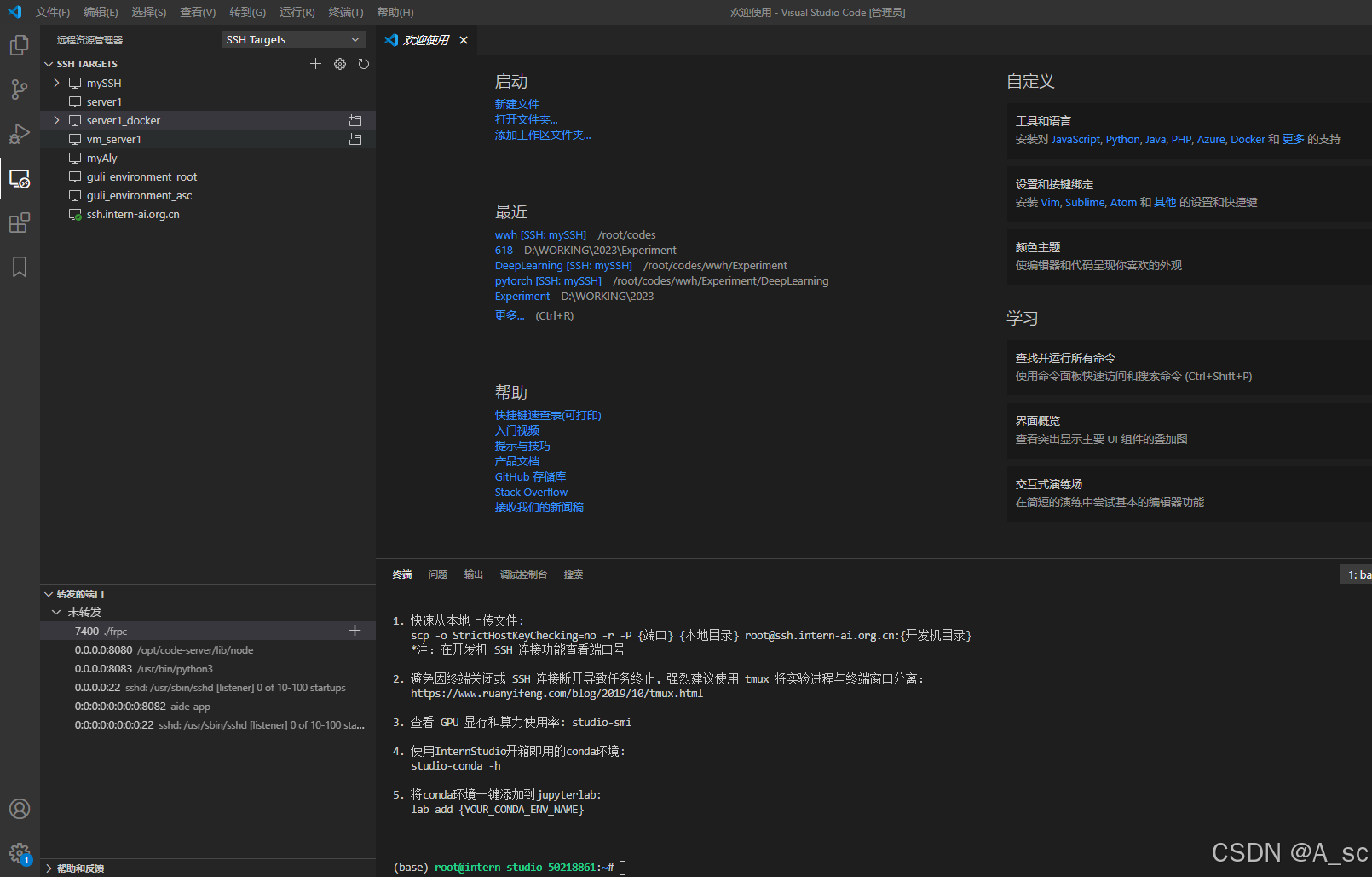Install Docker support link
Image resolution: width=1372 pixels, height=877 pixels.
1248,140
